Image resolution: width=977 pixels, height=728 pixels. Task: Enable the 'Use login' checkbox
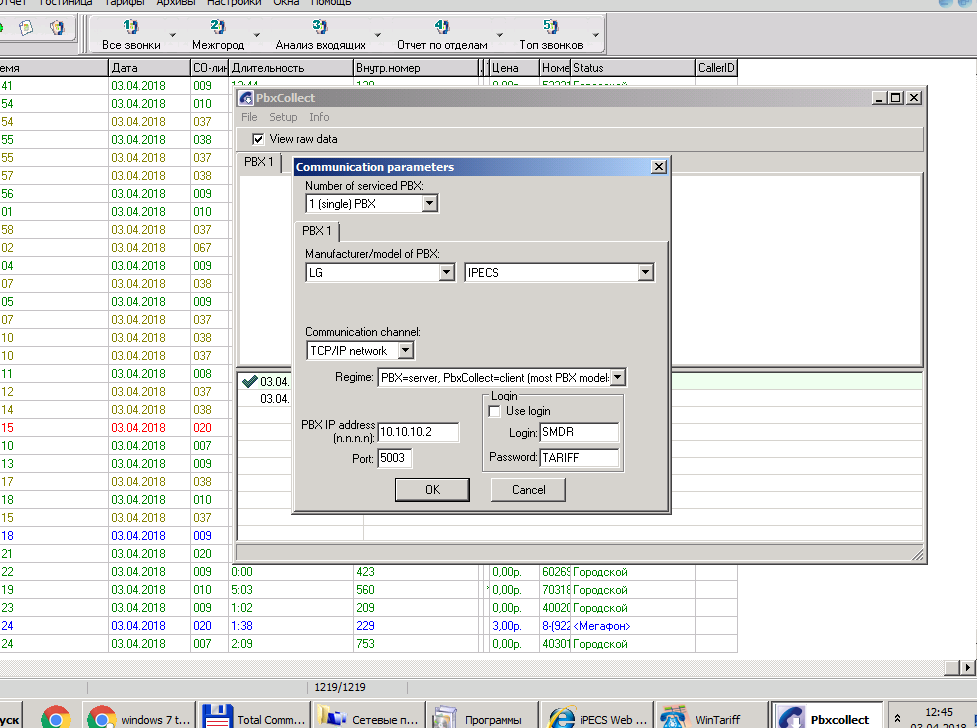(493, 411)
